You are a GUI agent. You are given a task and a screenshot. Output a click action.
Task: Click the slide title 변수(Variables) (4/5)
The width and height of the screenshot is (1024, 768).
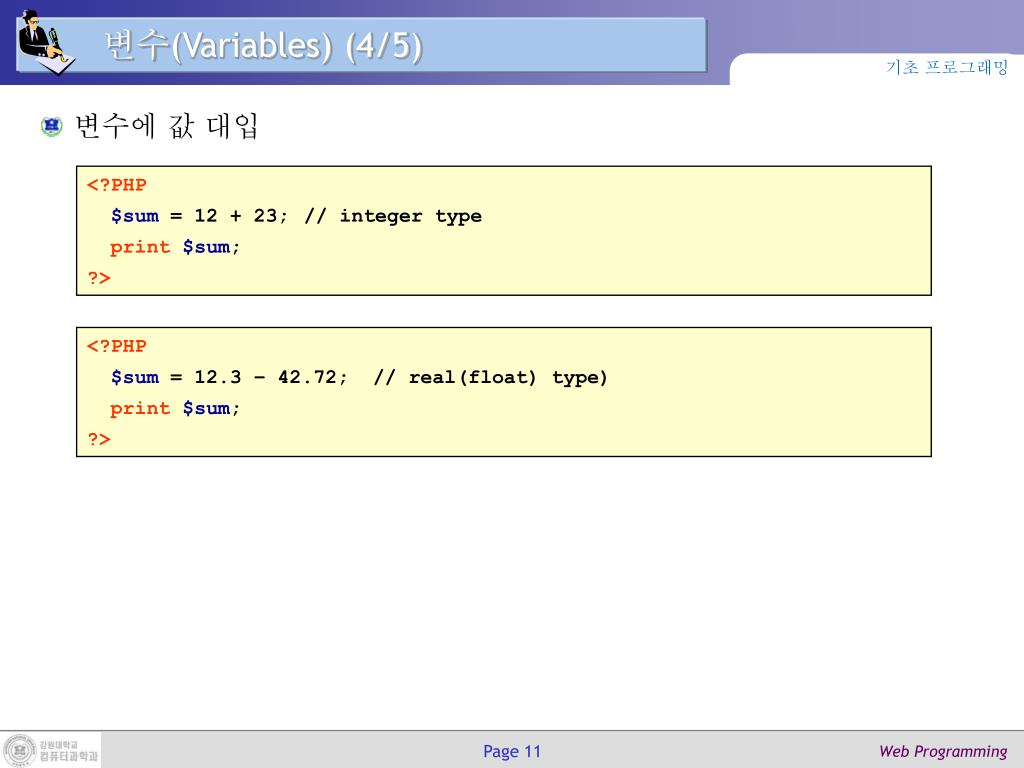click(x=263, y=46)
